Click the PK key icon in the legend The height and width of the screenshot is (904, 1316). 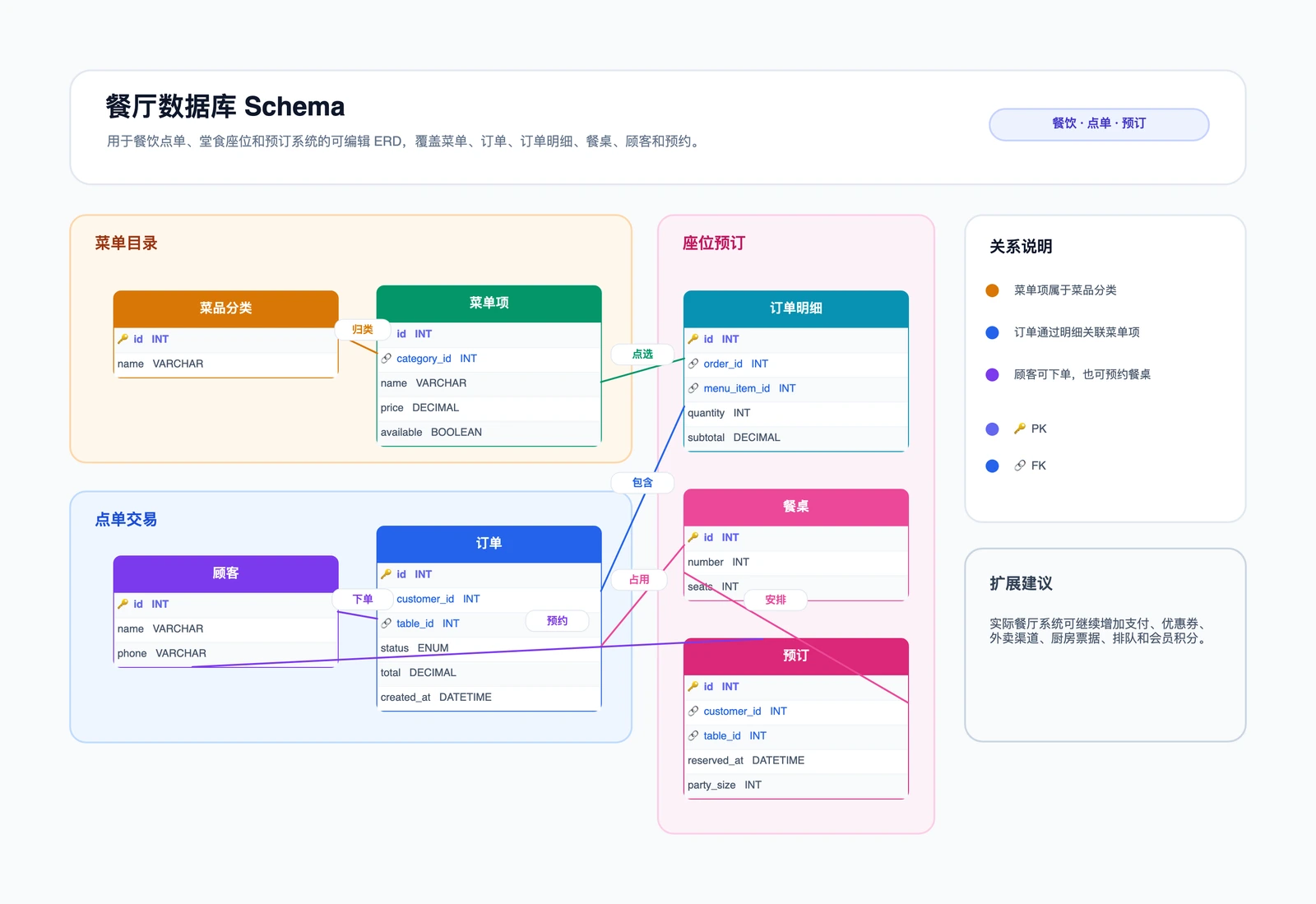click(x=1020, y=429)
